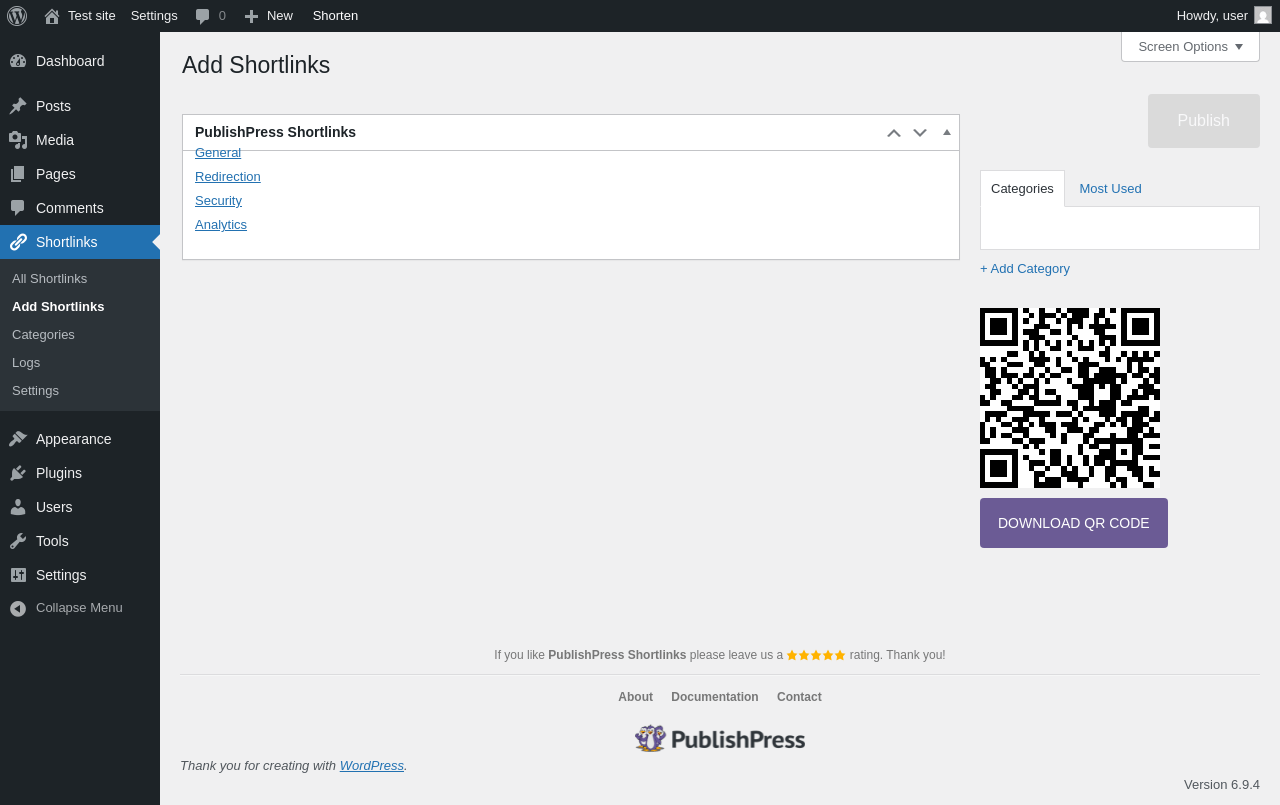Follow the WordPress link in the footer

coord(372,766)
